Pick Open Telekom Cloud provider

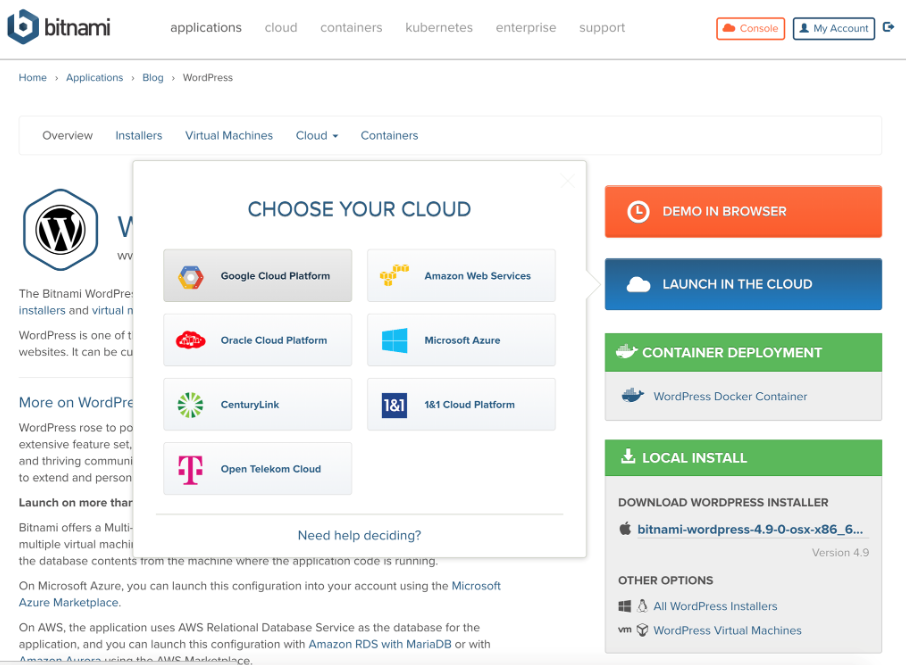pos(257,468)
